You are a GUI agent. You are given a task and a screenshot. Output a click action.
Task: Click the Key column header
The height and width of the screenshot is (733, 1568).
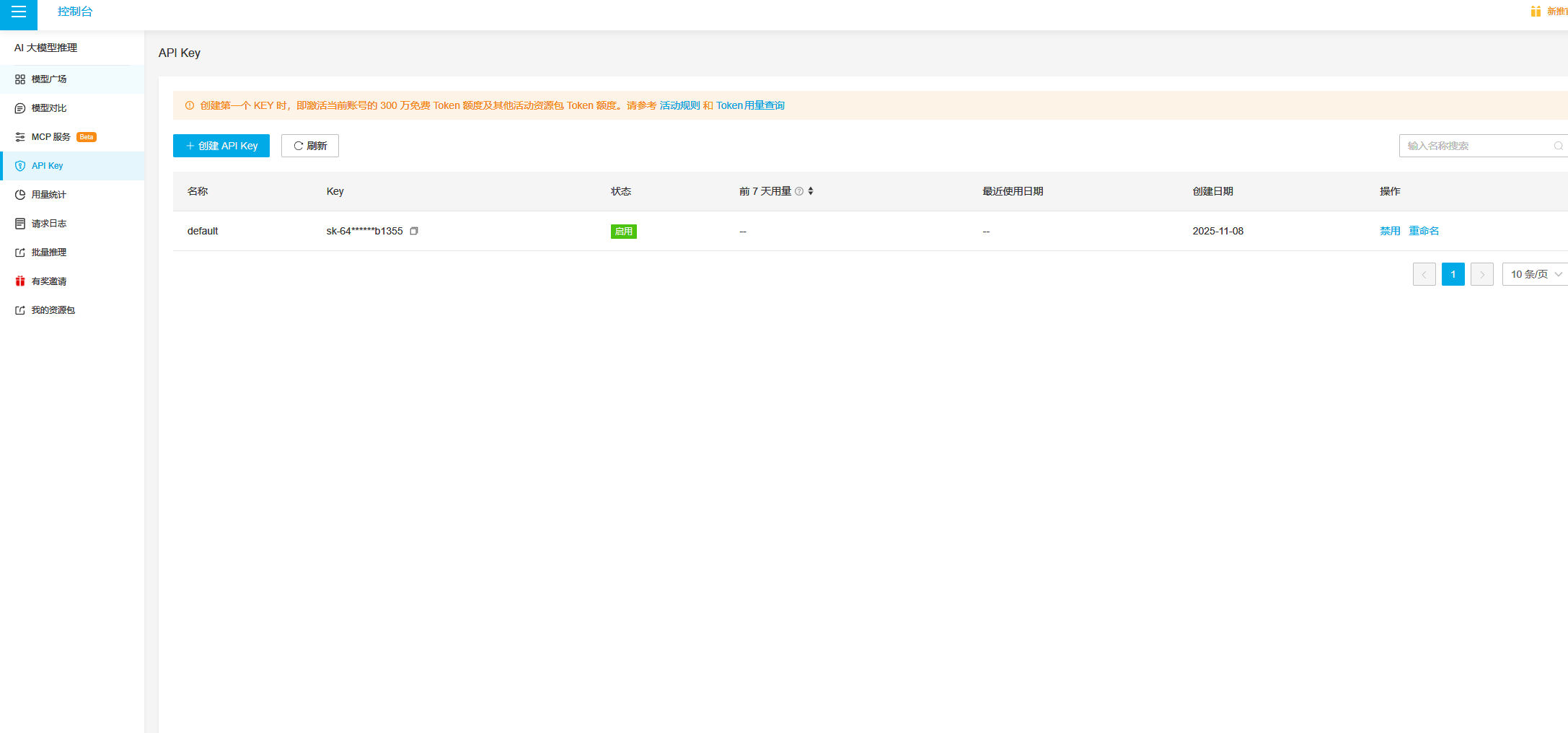click(x=335, y=191)
